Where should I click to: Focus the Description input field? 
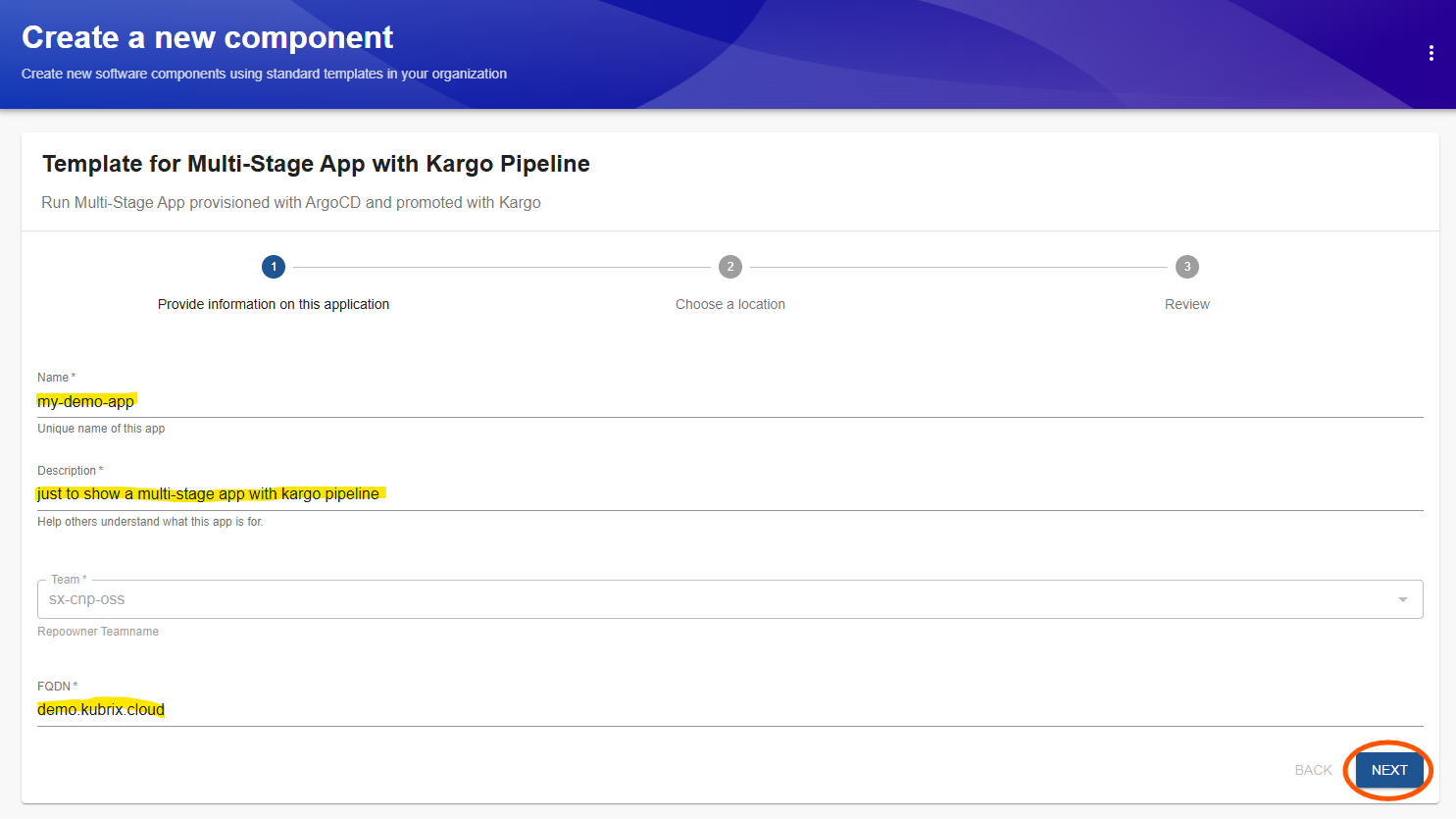[730, 493]
